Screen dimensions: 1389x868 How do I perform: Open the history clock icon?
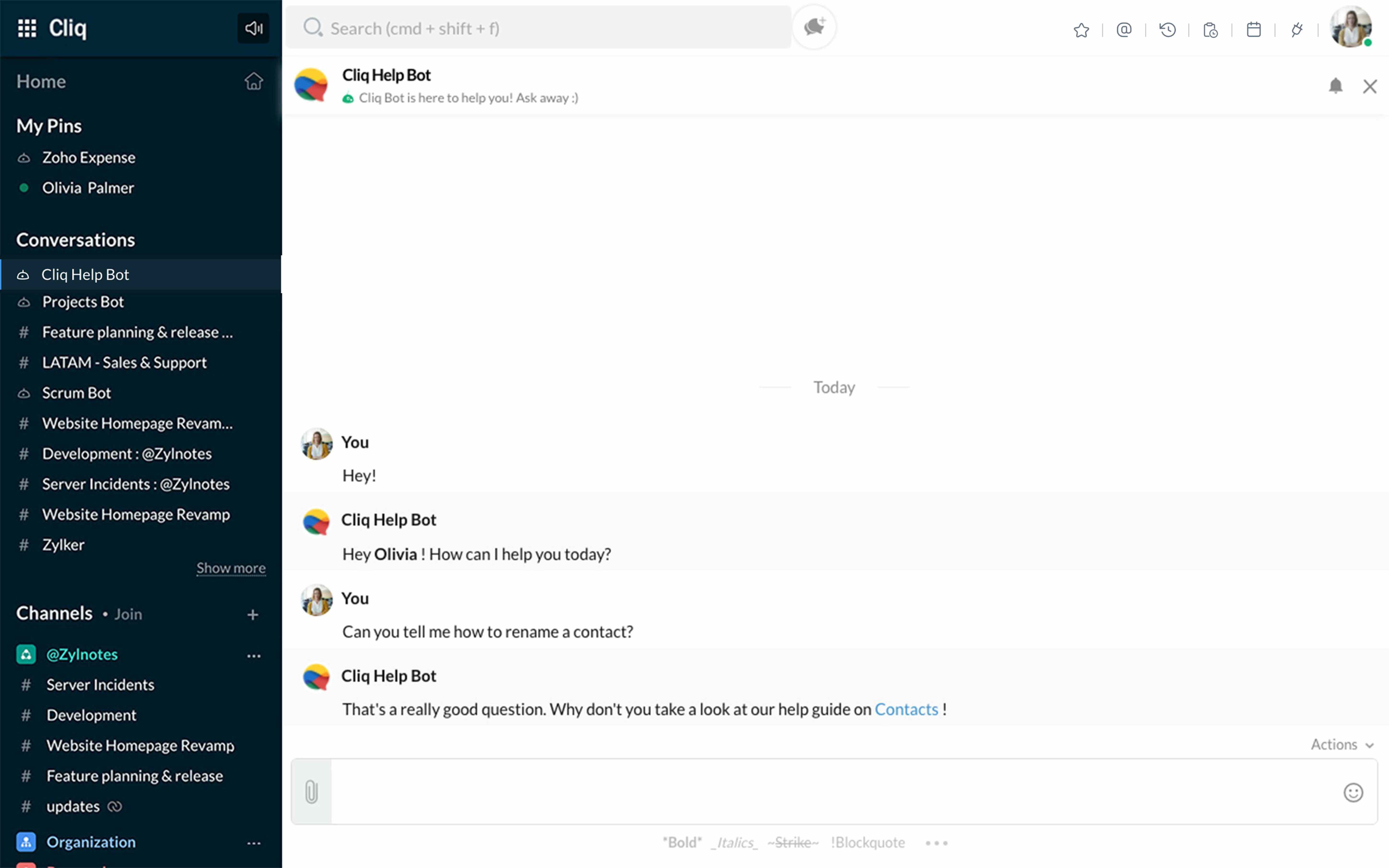[1167, 30]
